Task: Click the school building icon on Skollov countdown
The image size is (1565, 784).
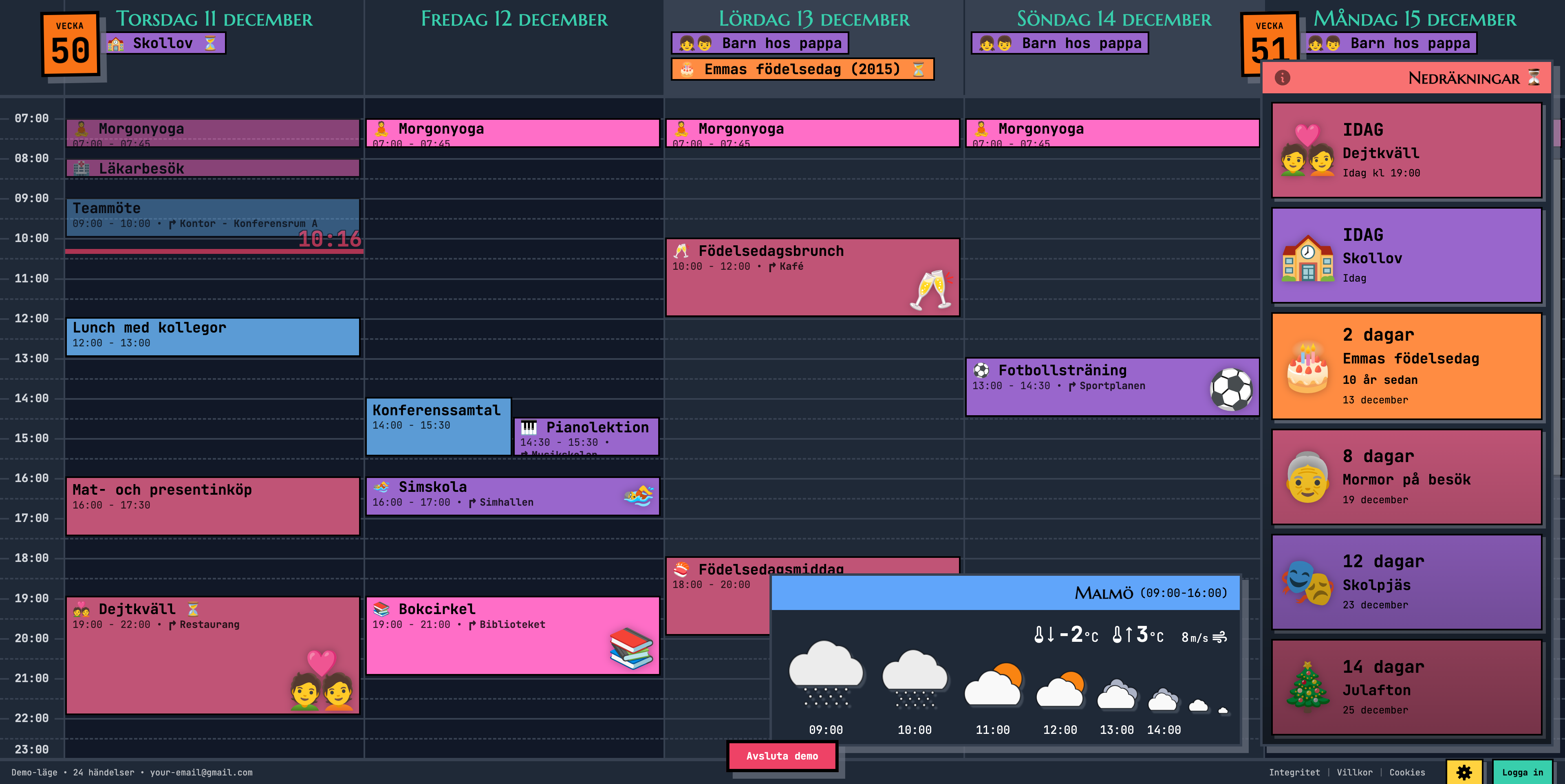Action: point(1307,258)
